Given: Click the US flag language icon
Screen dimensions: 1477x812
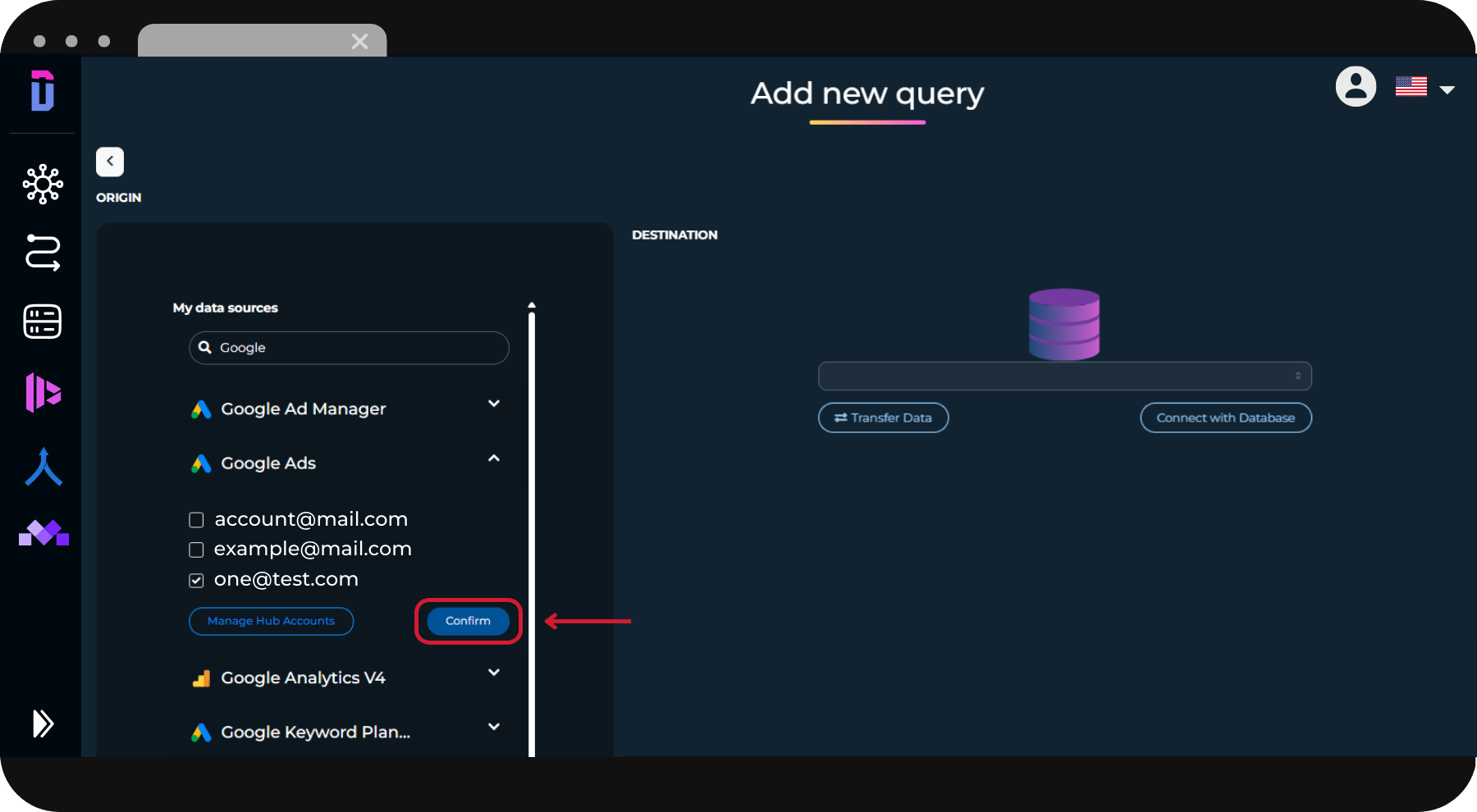Looking at the screenshot, I should coord(1411,86).
